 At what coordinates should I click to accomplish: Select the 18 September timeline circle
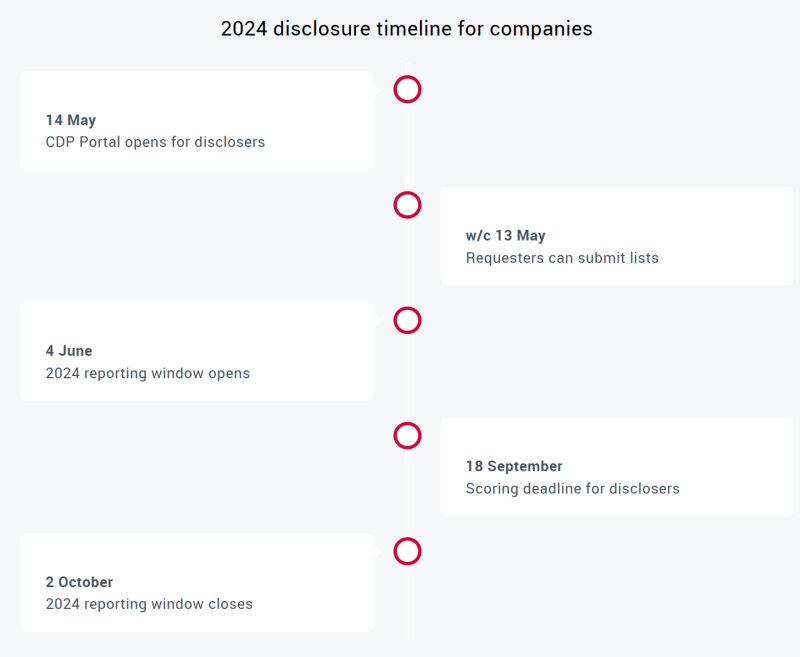pyautogui.click(x=407, y=436)
